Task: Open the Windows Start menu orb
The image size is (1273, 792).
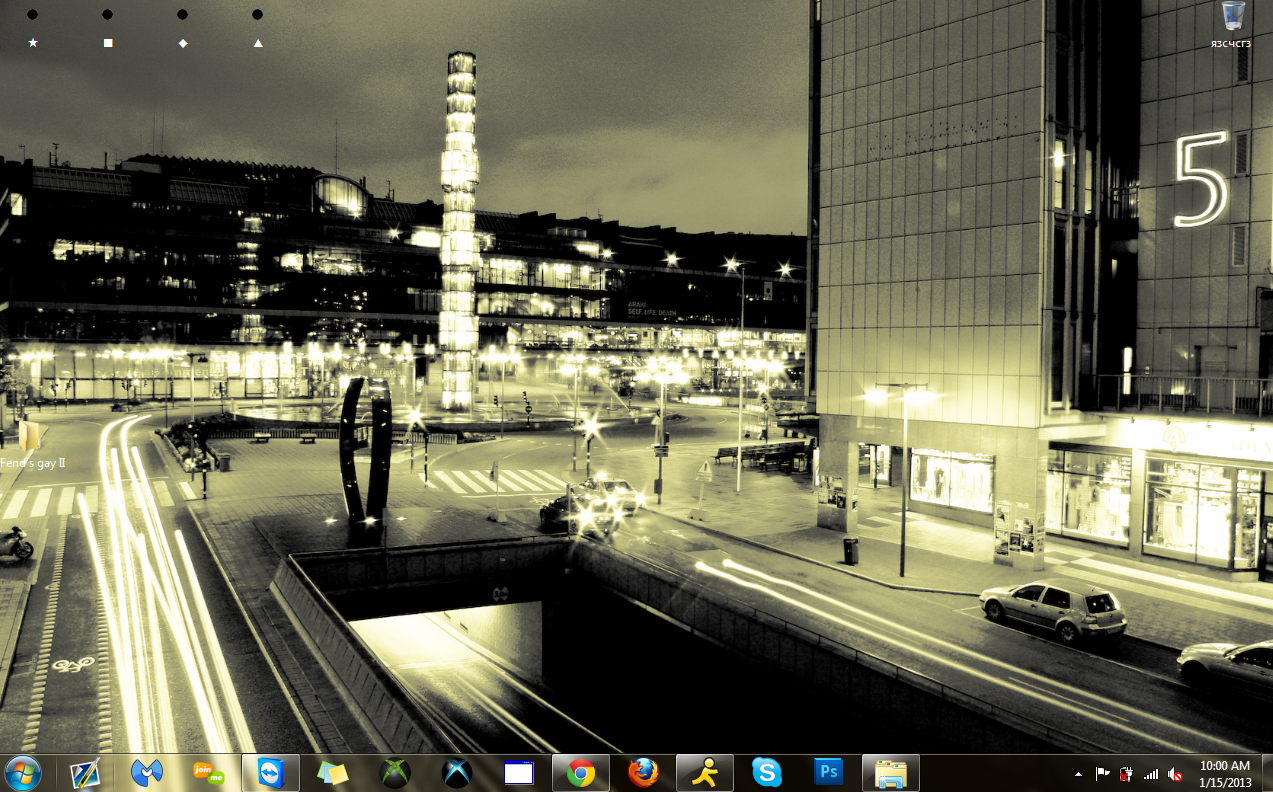Action: coord(22,773)
